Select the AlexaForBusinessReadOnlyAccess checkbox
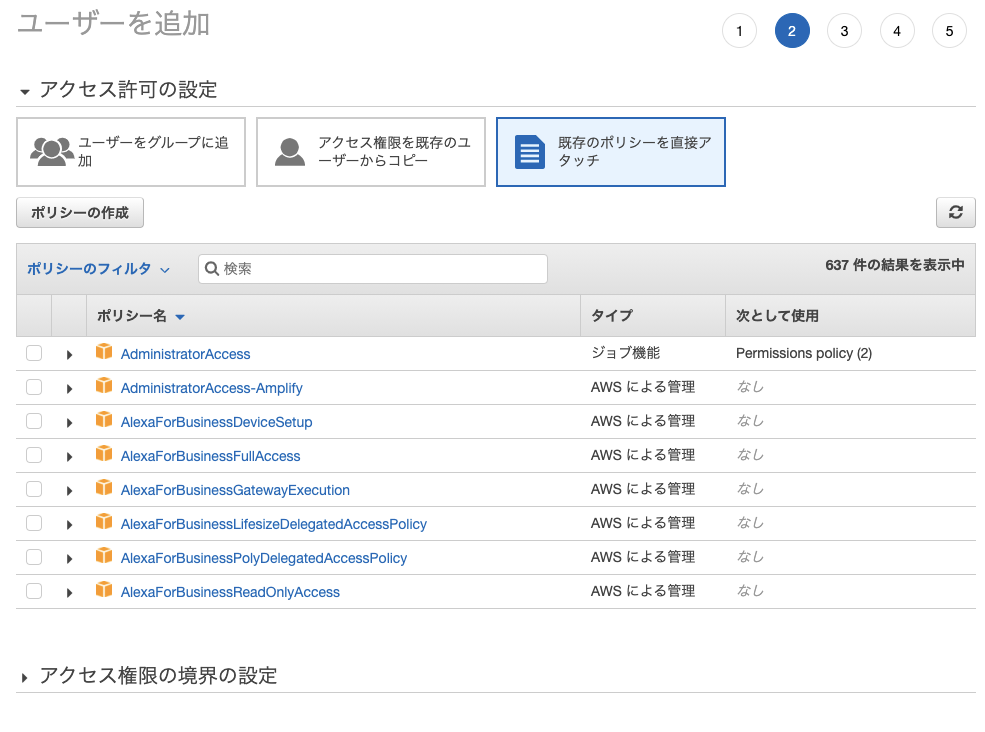The width and height of the screenshot is (985, 732). (x=34, y=591)
